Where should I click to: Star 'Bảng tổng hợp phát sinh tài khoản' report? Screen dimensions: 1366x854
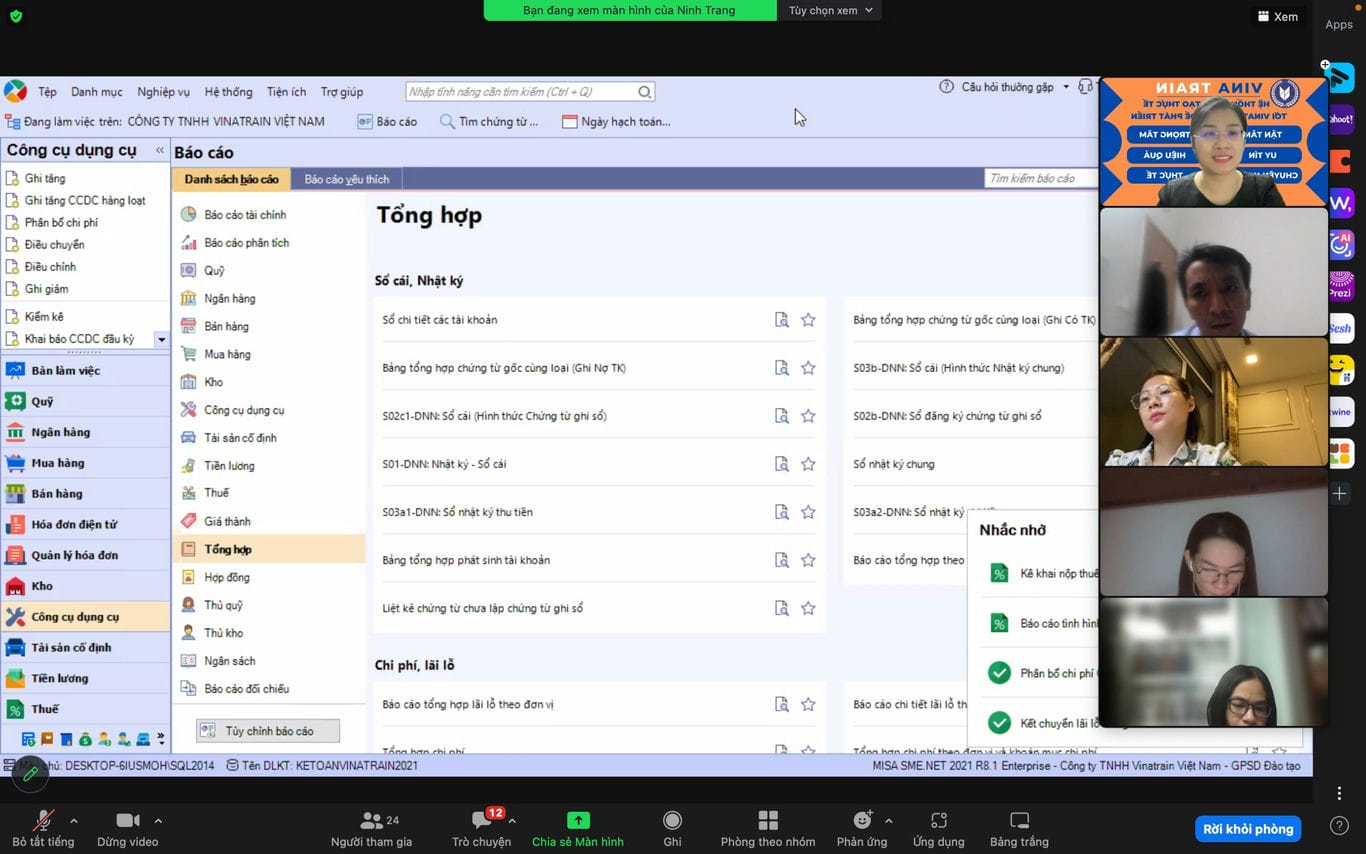point(808,560)
